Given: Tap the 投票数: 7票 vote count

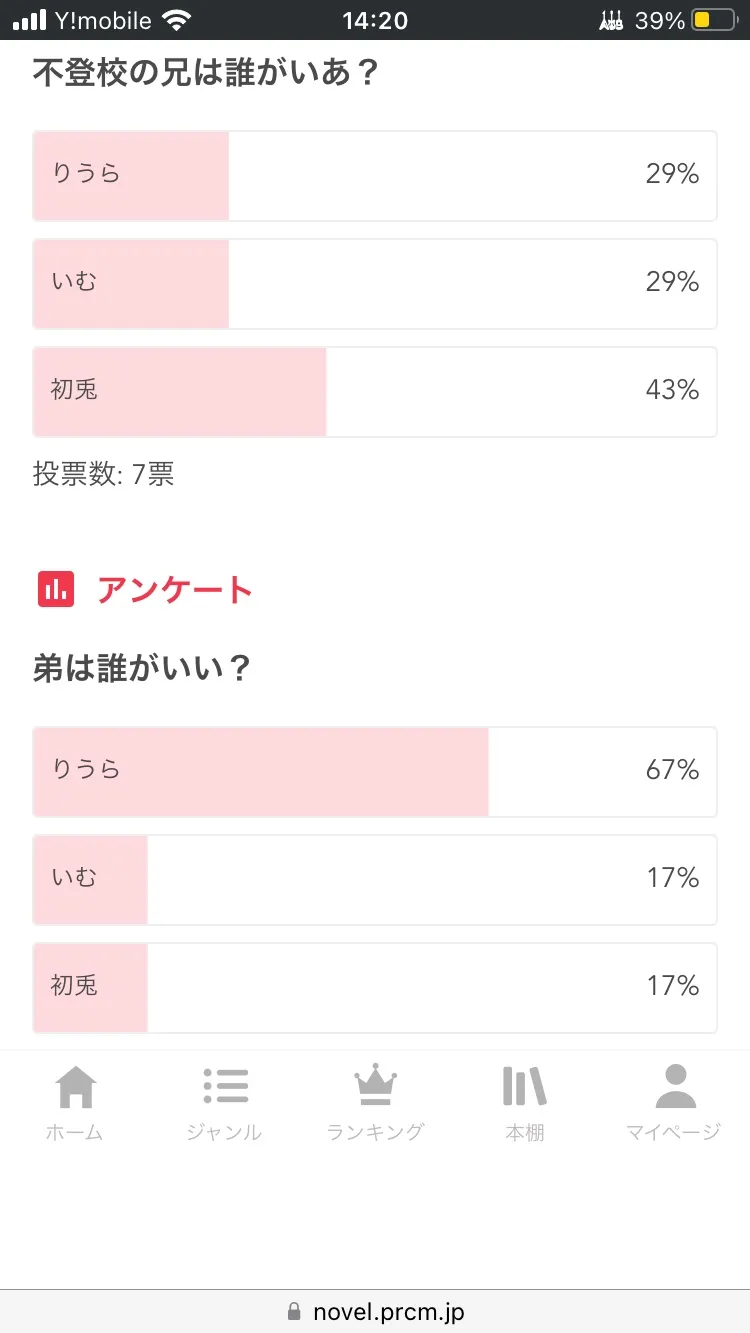Looking at the screenshot, I should (104, 475).
